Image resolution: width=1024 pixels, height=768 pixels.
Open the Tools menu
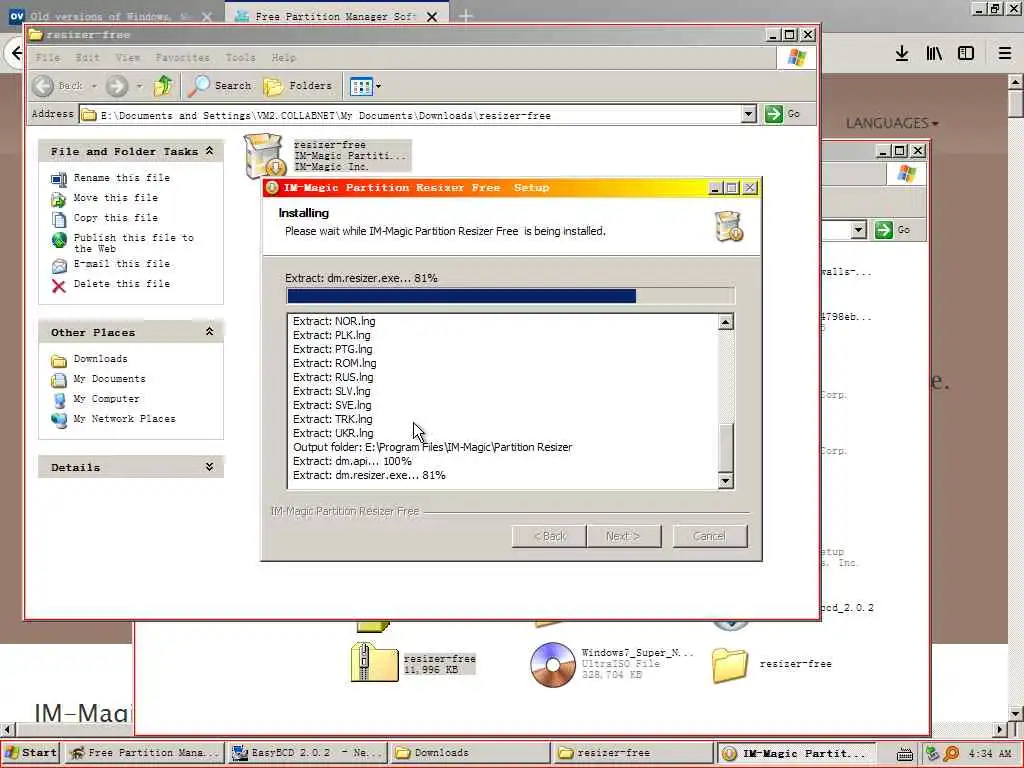coord(240,57)
